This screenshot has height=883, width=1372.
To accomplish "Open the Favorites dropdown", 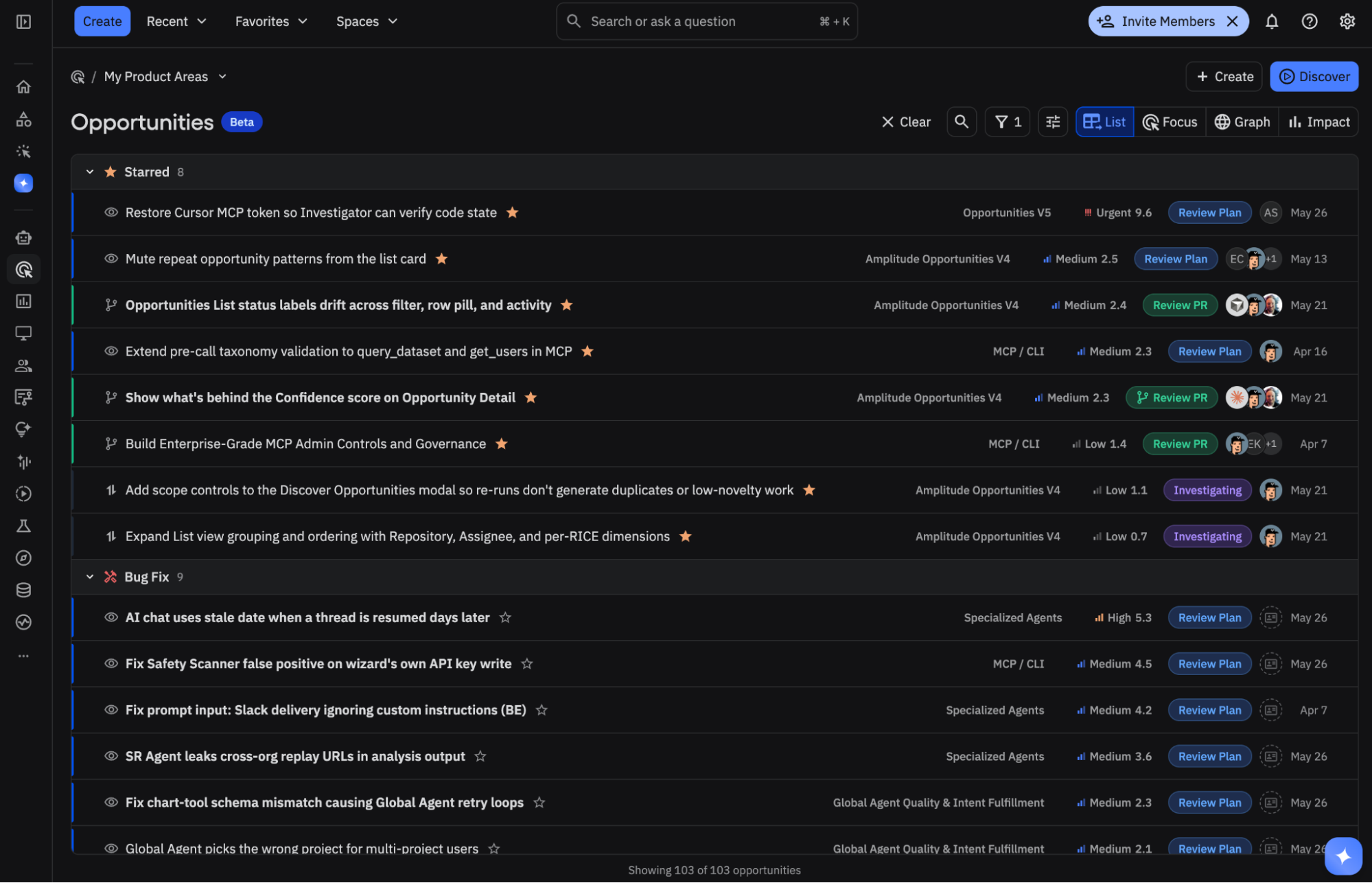I will click(x=270, y=21).
